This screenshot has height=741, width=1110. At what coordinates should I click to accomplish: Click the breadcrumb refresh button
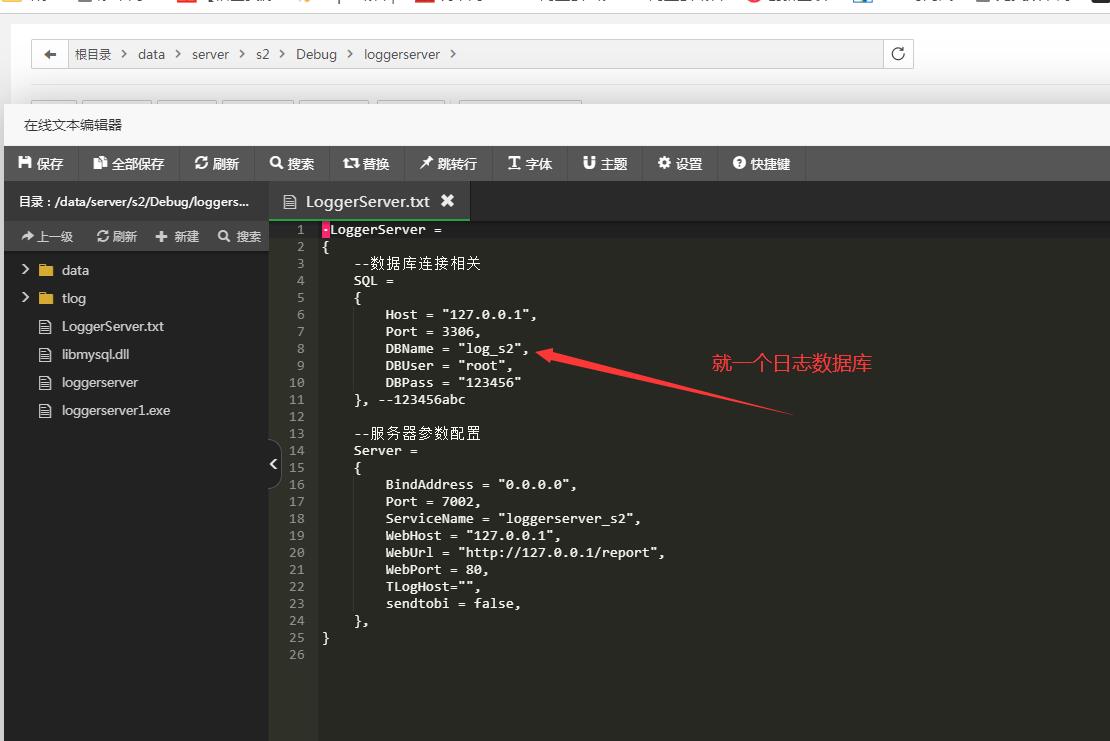pyautogui.click(x=896, y=54)
